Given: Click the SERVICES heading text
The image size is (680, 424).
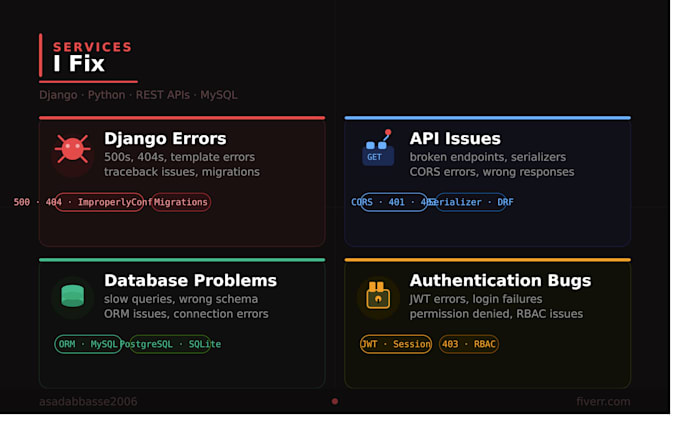Looking at the screenshot, I should 94,47.
